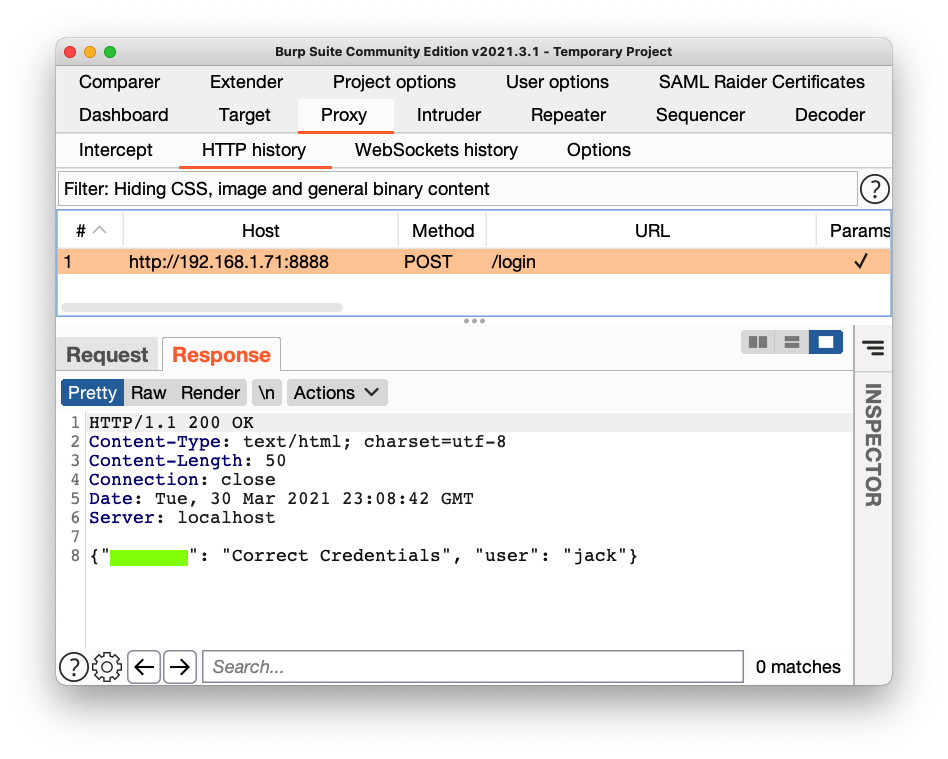The image size is (948, 759).
Task: Sort table by Method column header
Action: (443, 230)
